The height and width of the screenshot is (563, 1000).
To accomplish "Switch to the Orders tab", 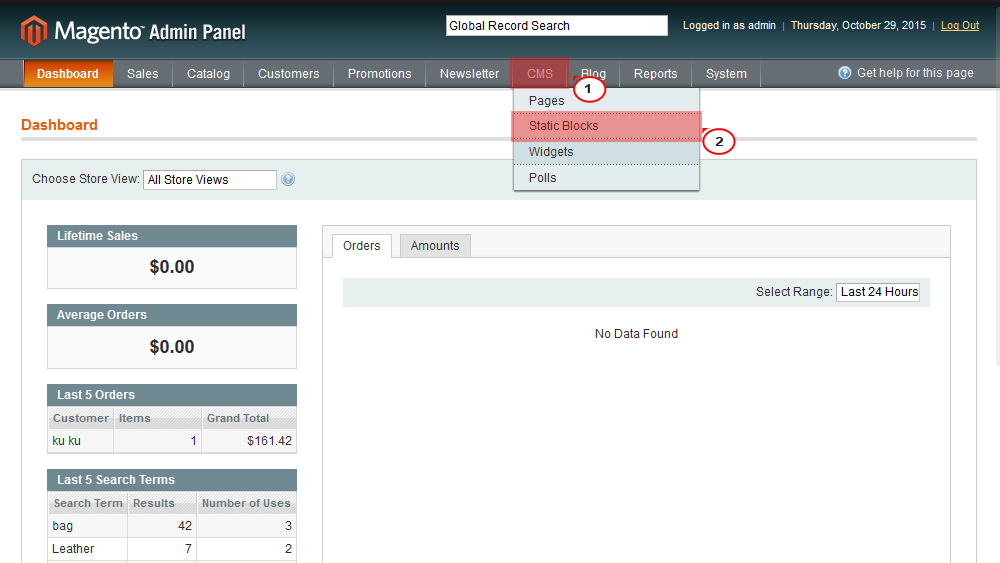I will click(x=362, y=246).
